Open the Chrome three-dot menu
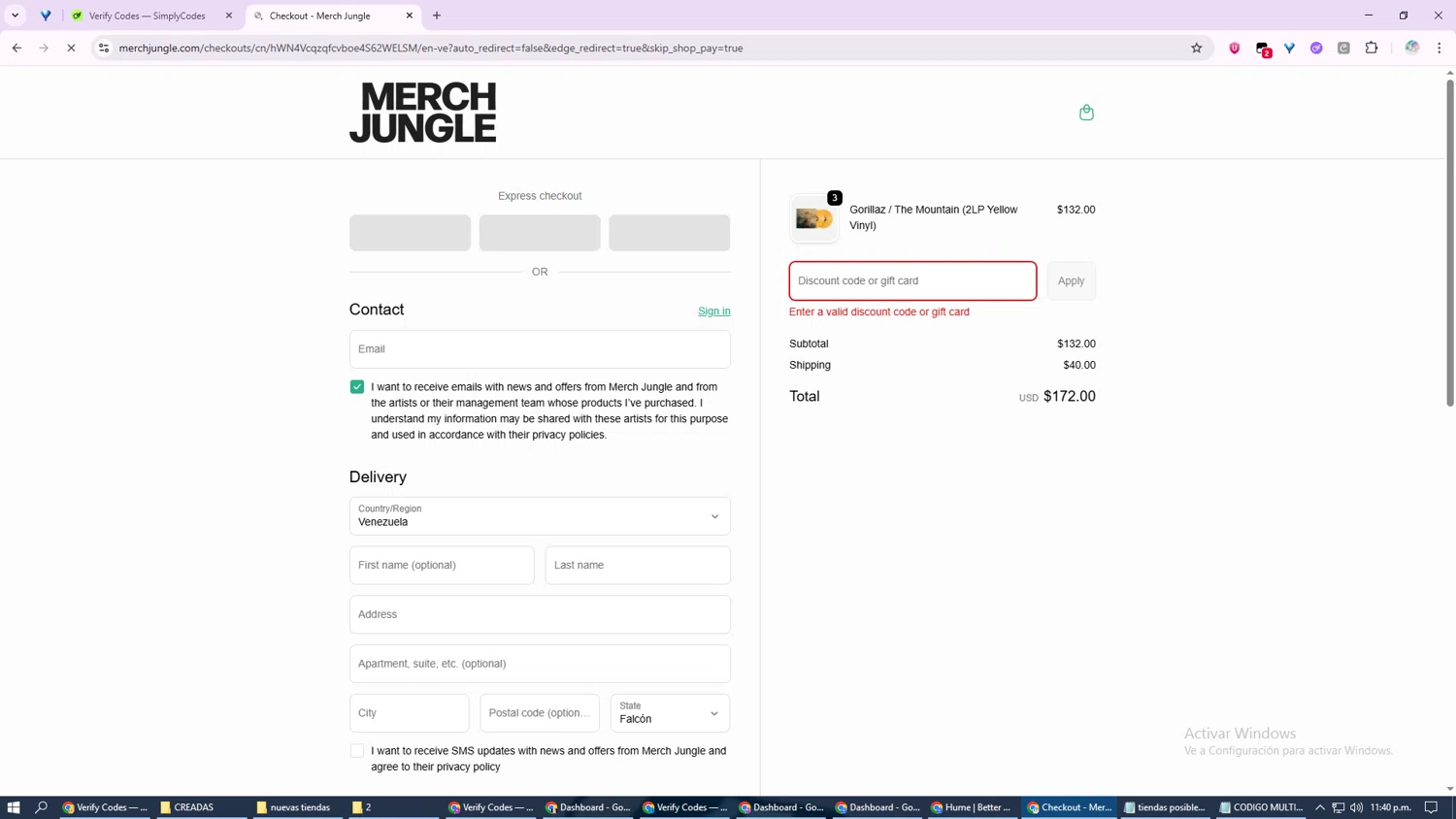 coord(1439,48)
